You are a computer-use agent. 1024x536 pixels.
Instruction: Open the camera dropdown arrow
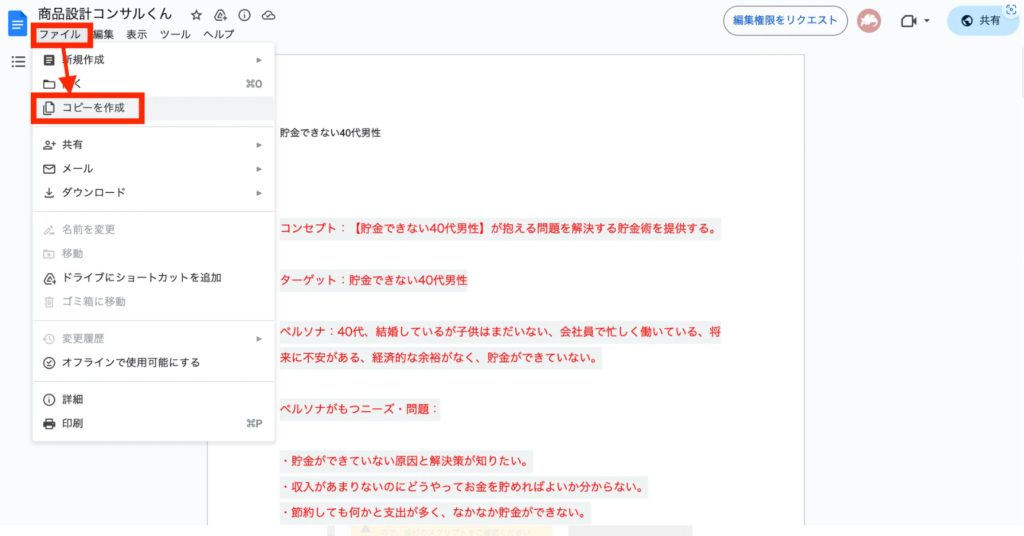point(927,21)
